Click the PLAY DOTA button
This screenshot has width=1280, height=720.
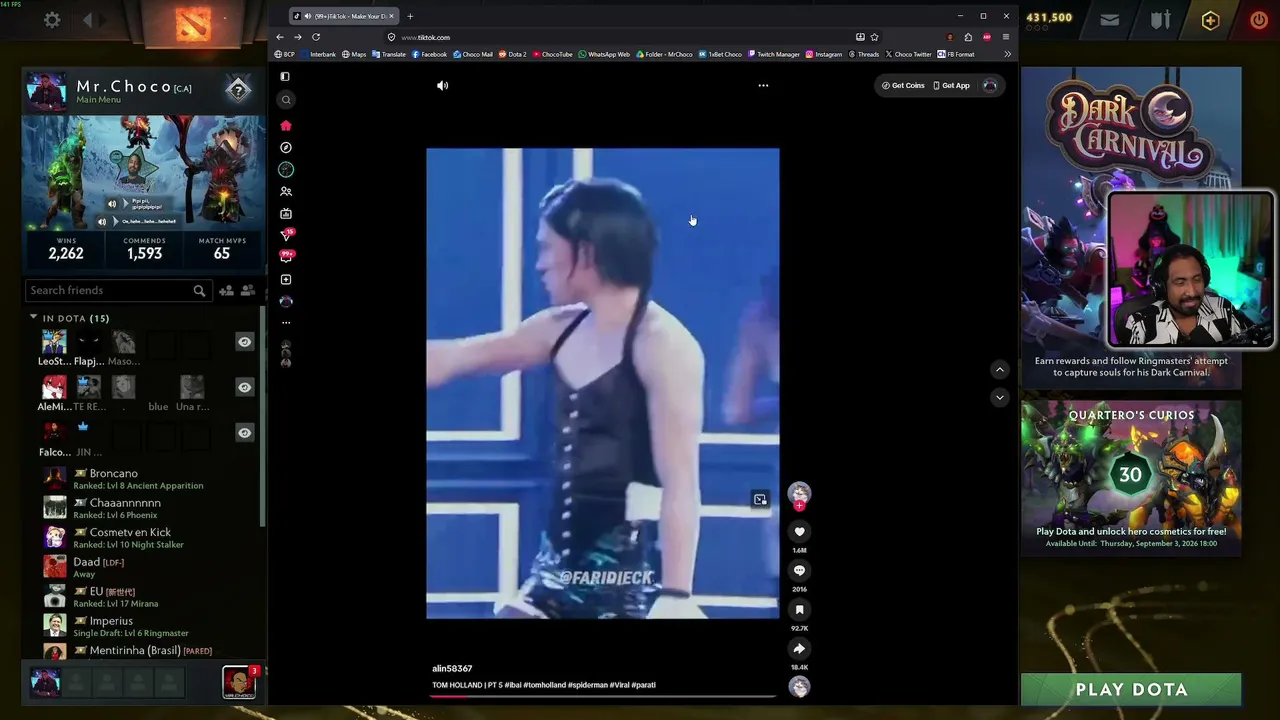(1131, 690)
